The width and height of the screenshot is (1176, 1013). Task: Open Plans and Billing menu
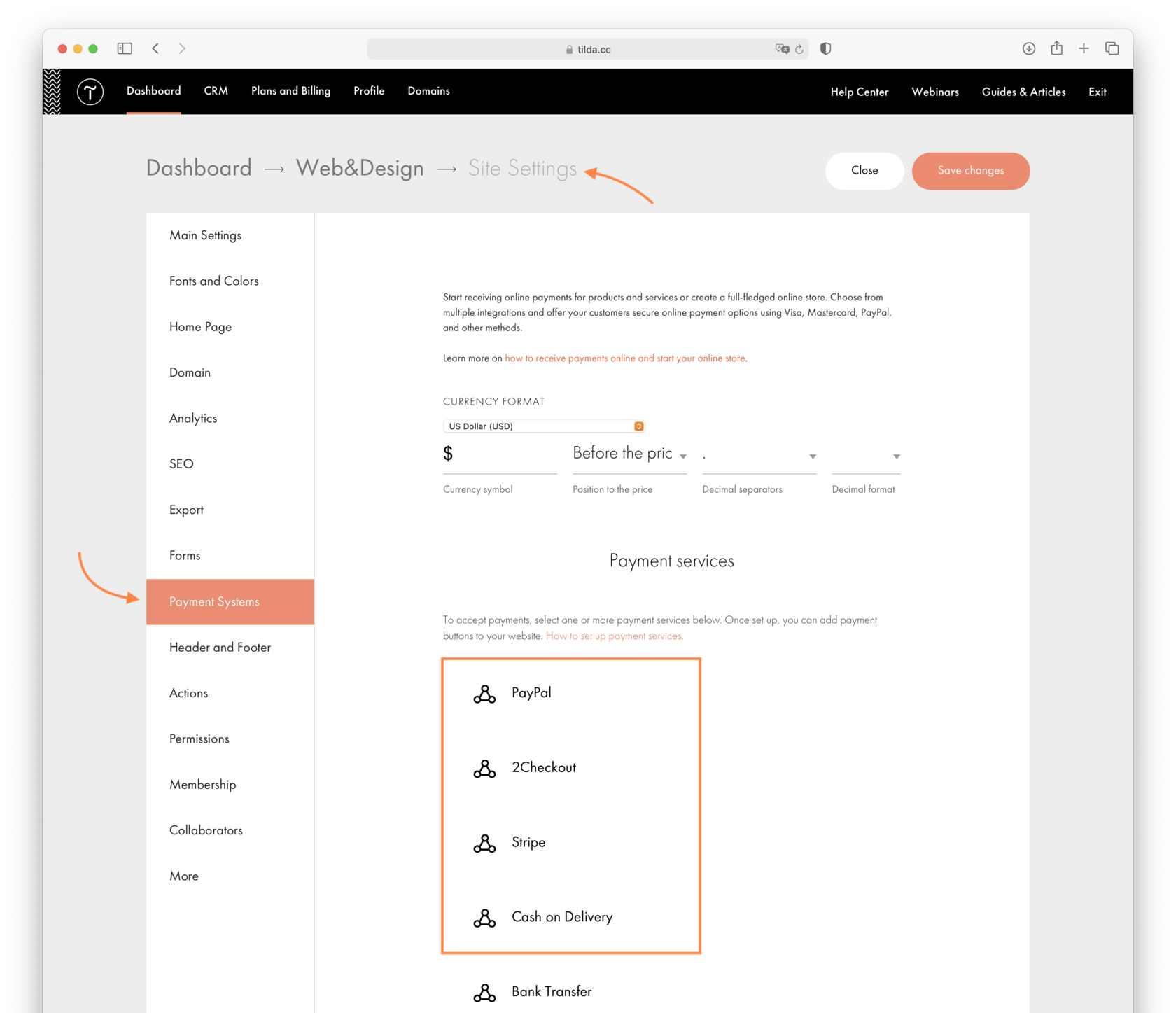290,91
